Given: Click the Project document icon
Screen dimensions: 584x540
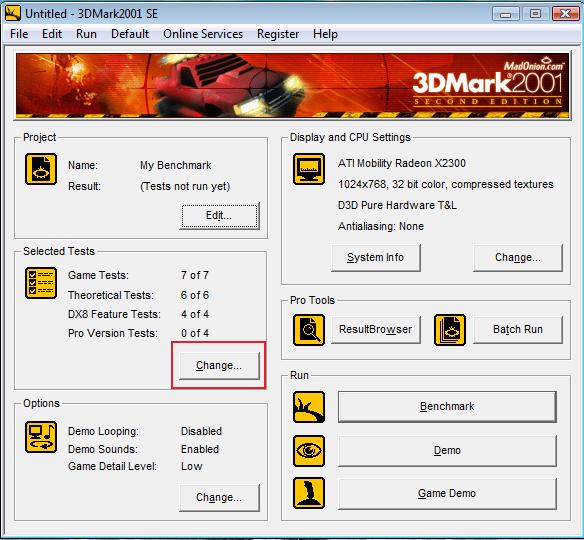Looking at the screenshot, I should [41, 169].
